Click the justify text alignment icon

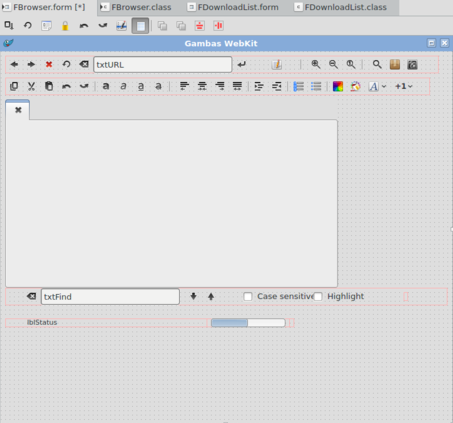(x=237, y=86)
